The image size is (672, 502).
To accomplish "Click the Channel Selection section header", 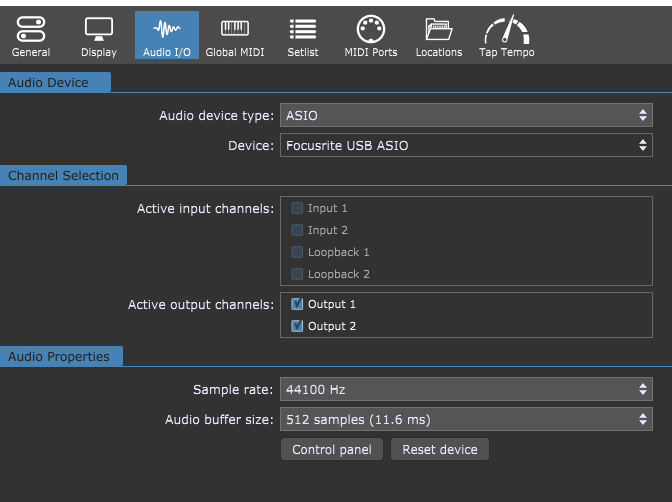I will [x=63, y=176].
